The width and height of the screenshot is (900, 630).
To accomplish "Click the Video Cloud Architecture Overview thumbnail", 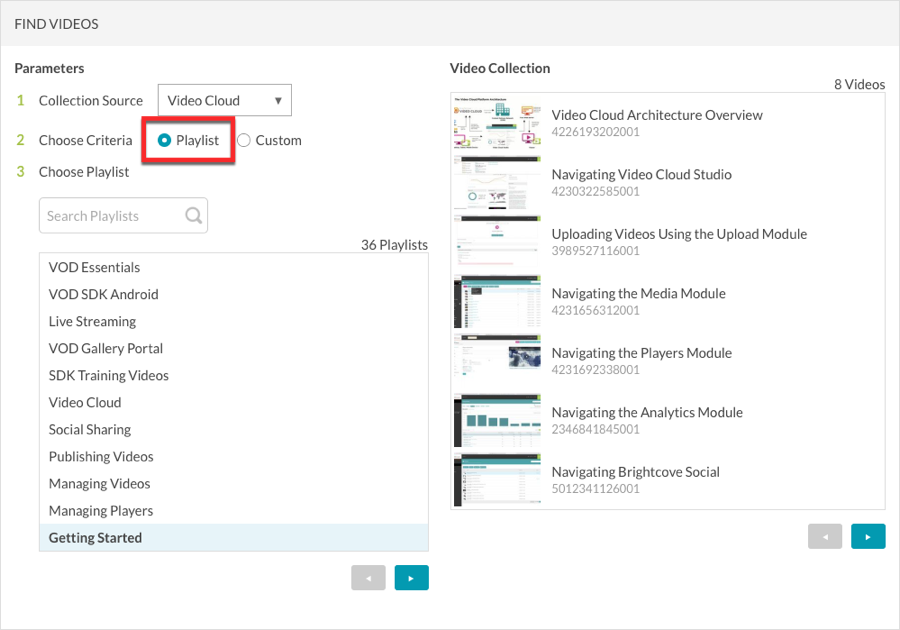I will 497,123.
